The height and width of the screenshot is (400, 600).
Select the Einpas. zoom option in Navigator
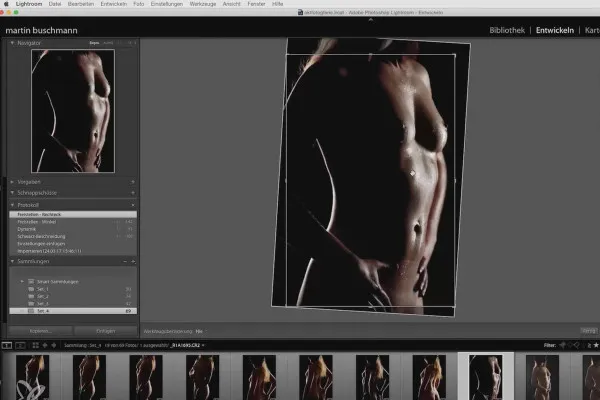coord(94,43)
